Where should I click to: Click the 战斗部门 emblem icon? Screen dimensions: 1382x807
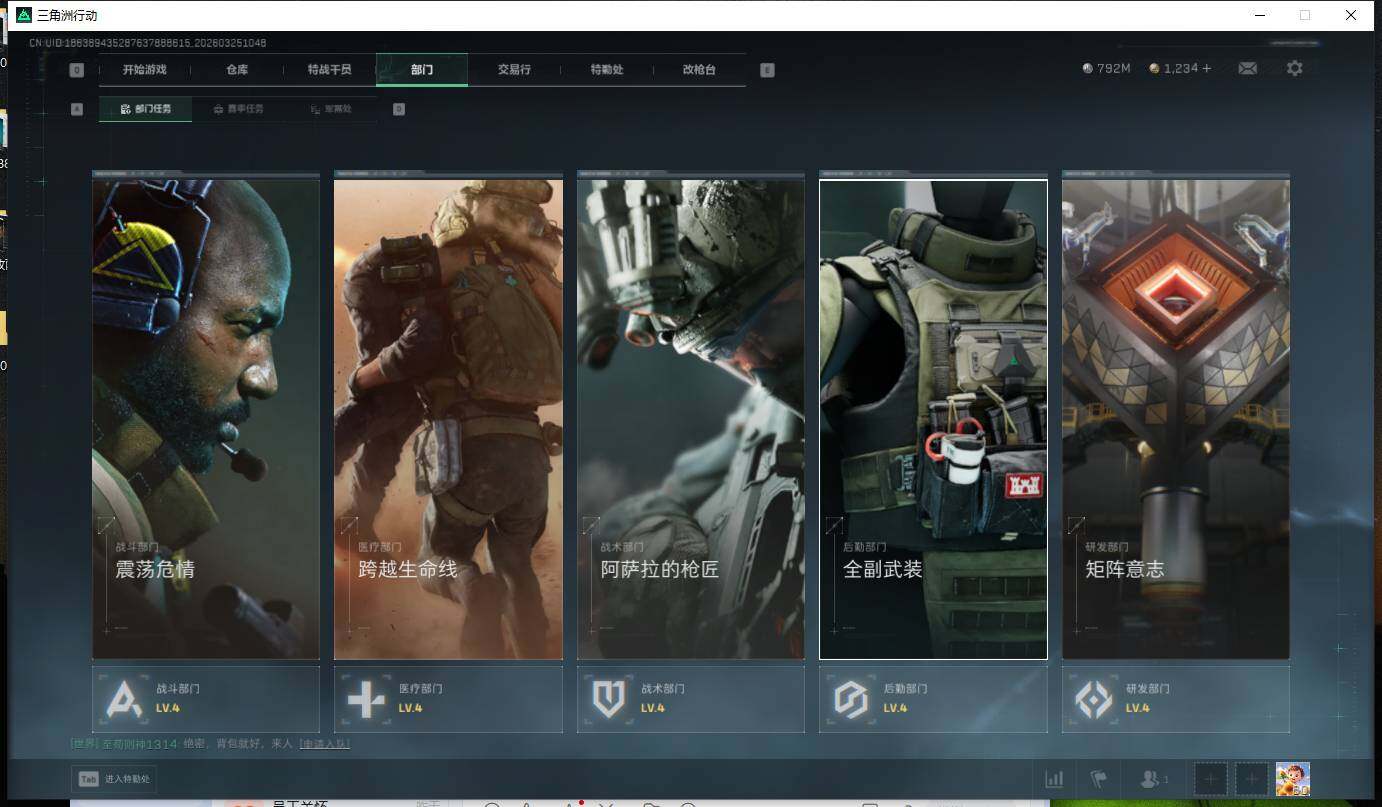[x=125, y=699]
